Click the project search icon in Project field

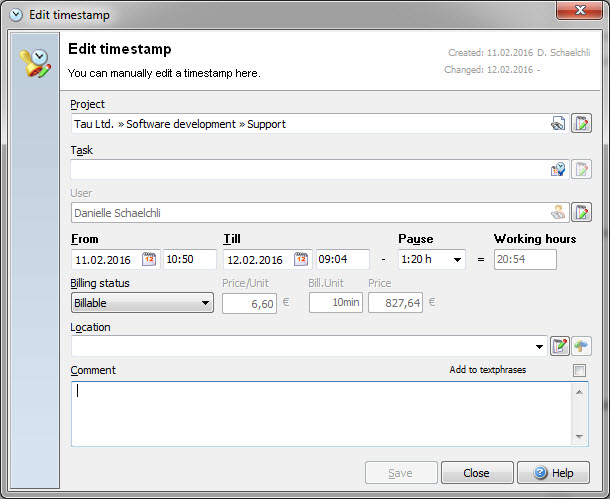tap(558, 124)
